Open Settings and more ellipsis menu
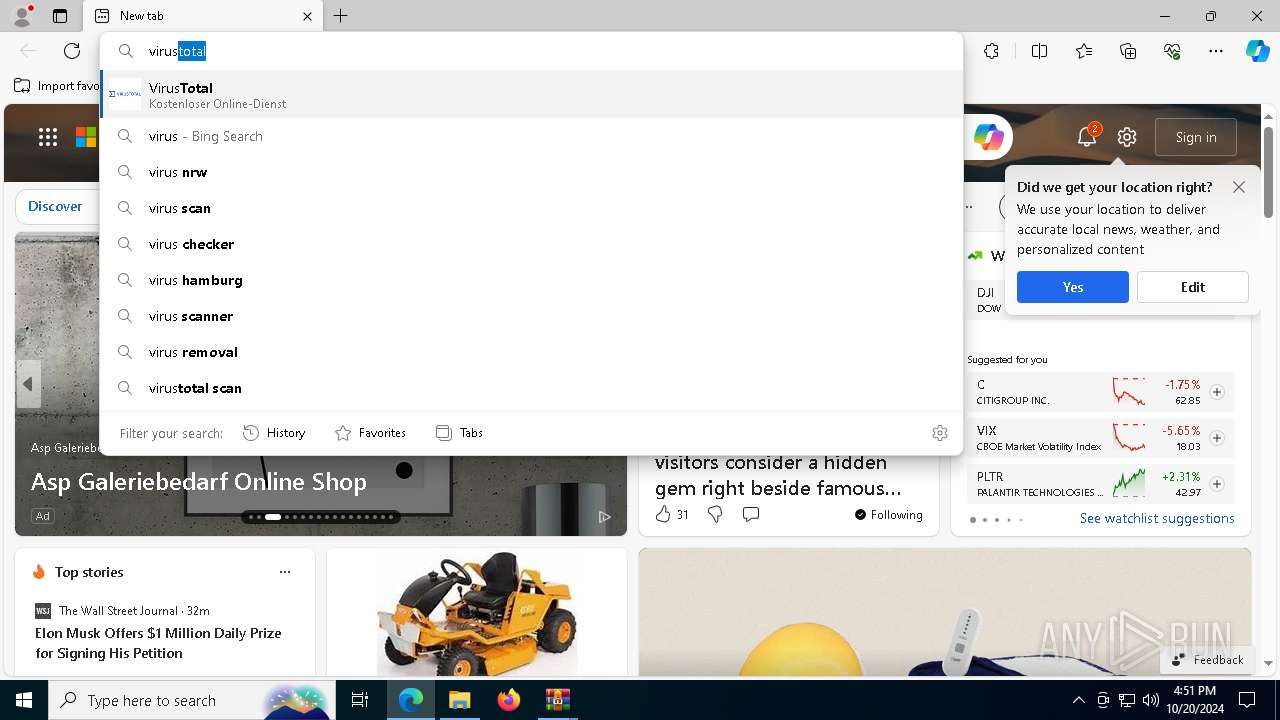The width and height of the screenshot is (1280, 720). coord(1216,51)
